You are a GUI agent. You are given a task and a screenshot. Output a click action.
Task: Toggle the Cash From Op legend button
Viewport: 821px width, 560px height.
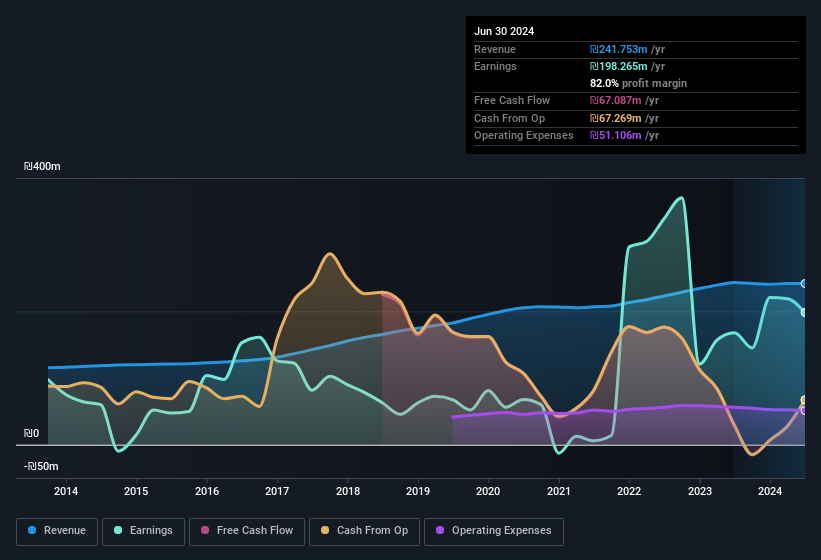tap(364, 531)
